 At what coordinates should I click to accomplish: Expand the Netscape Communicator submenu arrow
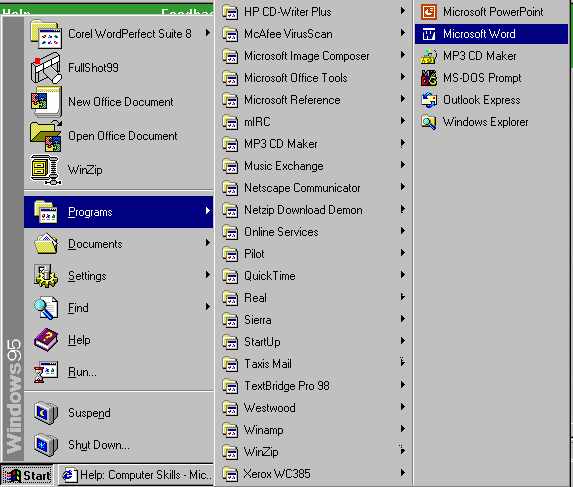tap(403, 187)
